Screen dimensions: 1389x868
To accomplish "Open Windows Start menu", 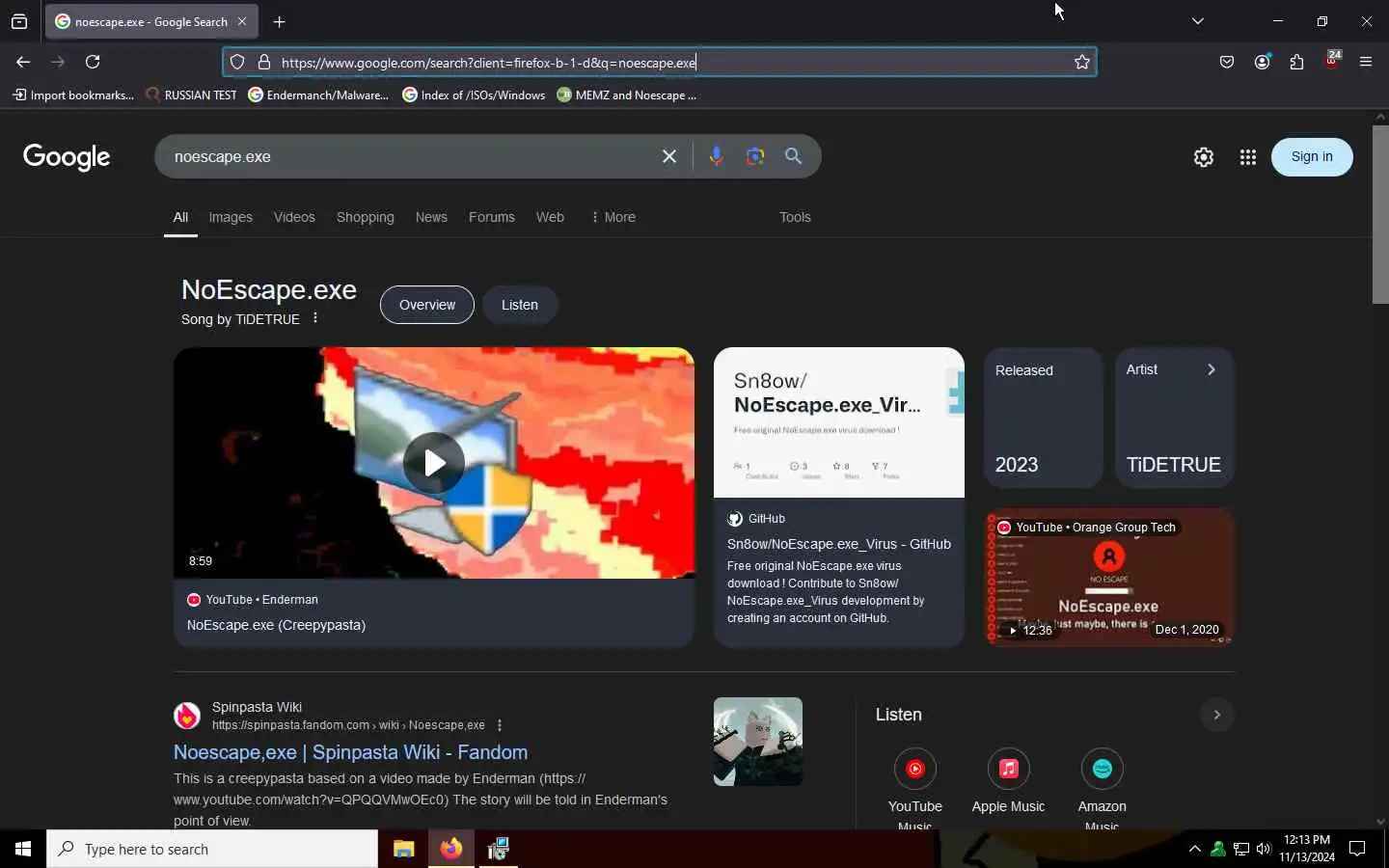I will tap(23, 849).
